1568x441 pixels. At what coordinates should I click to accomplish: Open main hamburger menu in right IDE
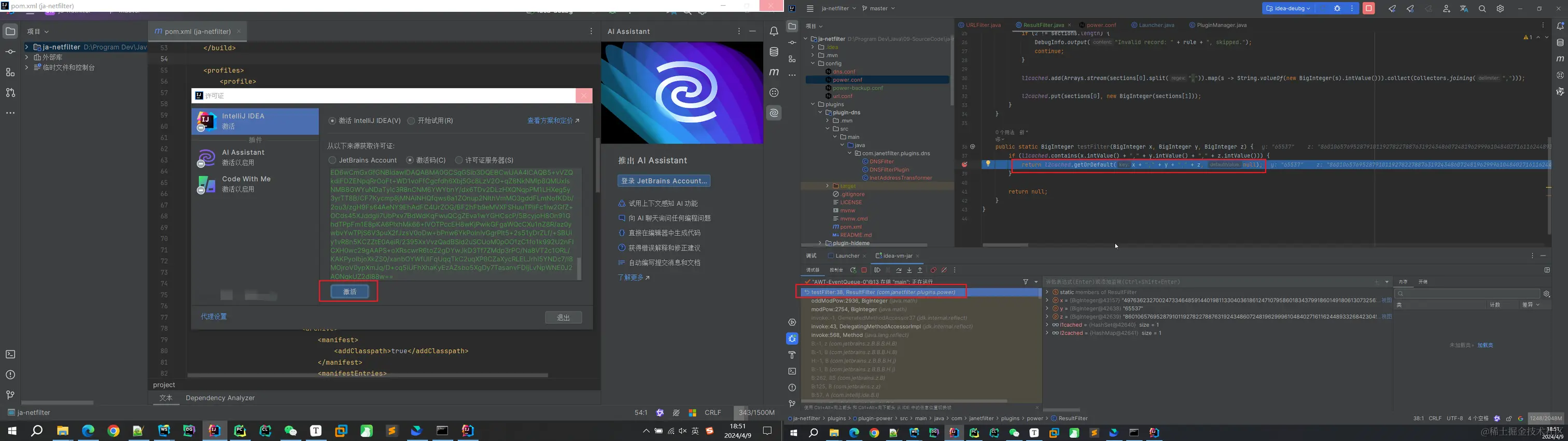pos(809,8)
